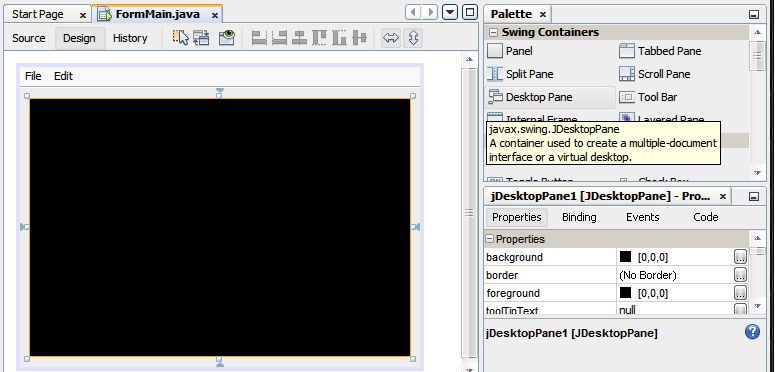This screenshot has height=372, width=775.
Task: Pick the Tabbed Pane component
Action: pos(660,51)
